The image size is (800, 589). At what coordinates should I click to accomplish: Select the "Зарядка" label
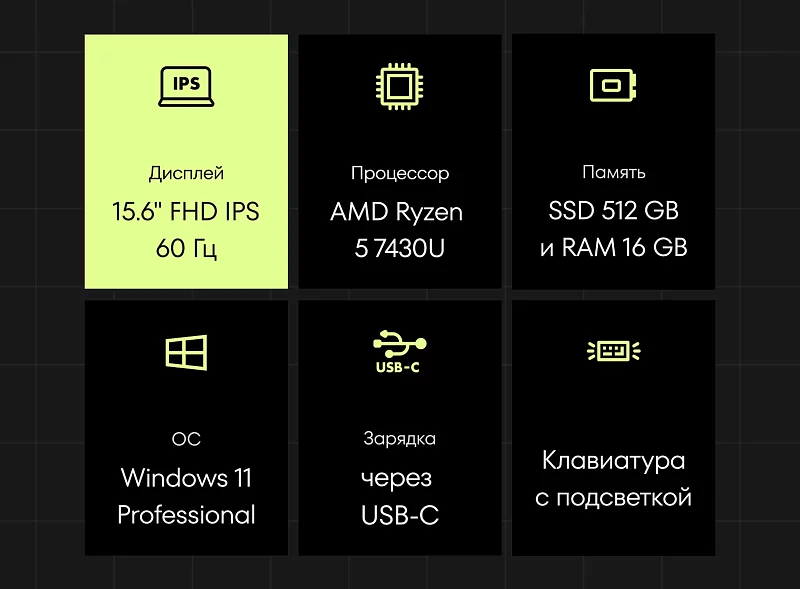click(x=399, y=439)
